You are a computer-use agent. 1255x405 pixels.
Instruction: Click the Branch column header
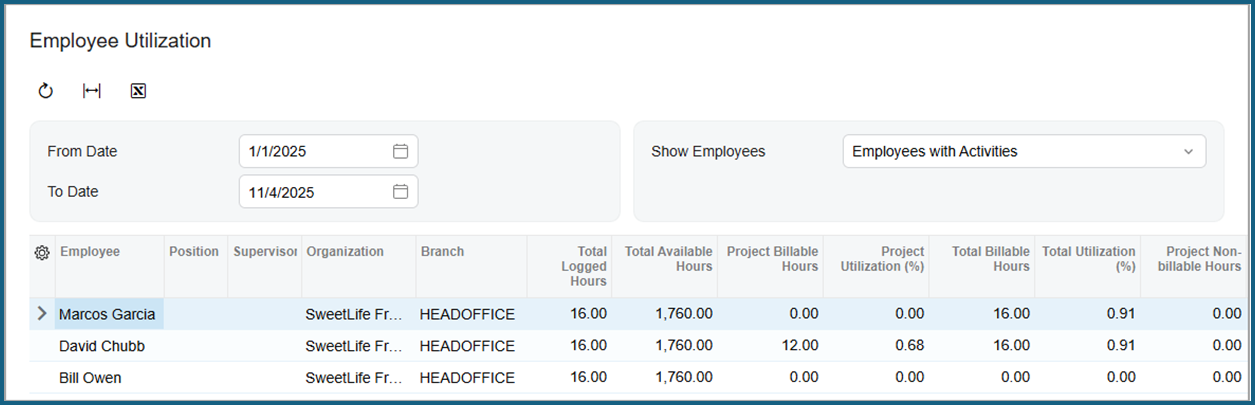[x=443, y=252]
